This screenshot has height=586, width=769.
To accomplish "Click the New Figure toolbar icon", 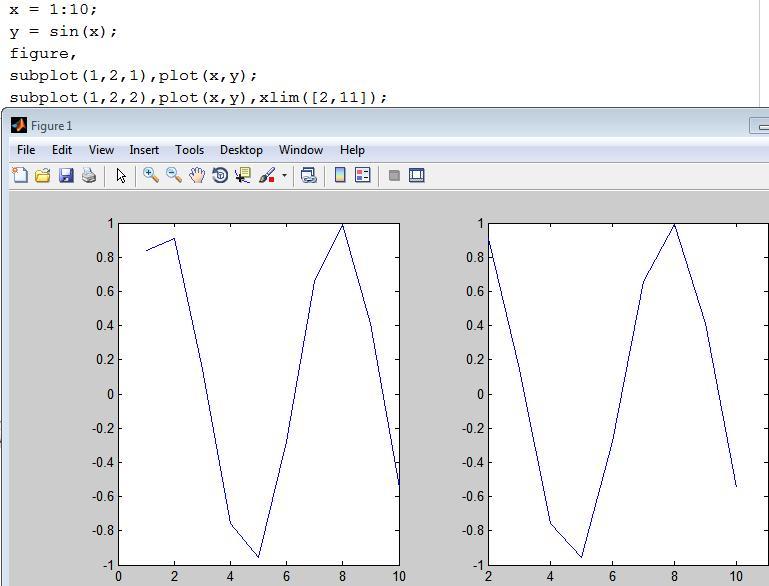I will tap(20, 175).
